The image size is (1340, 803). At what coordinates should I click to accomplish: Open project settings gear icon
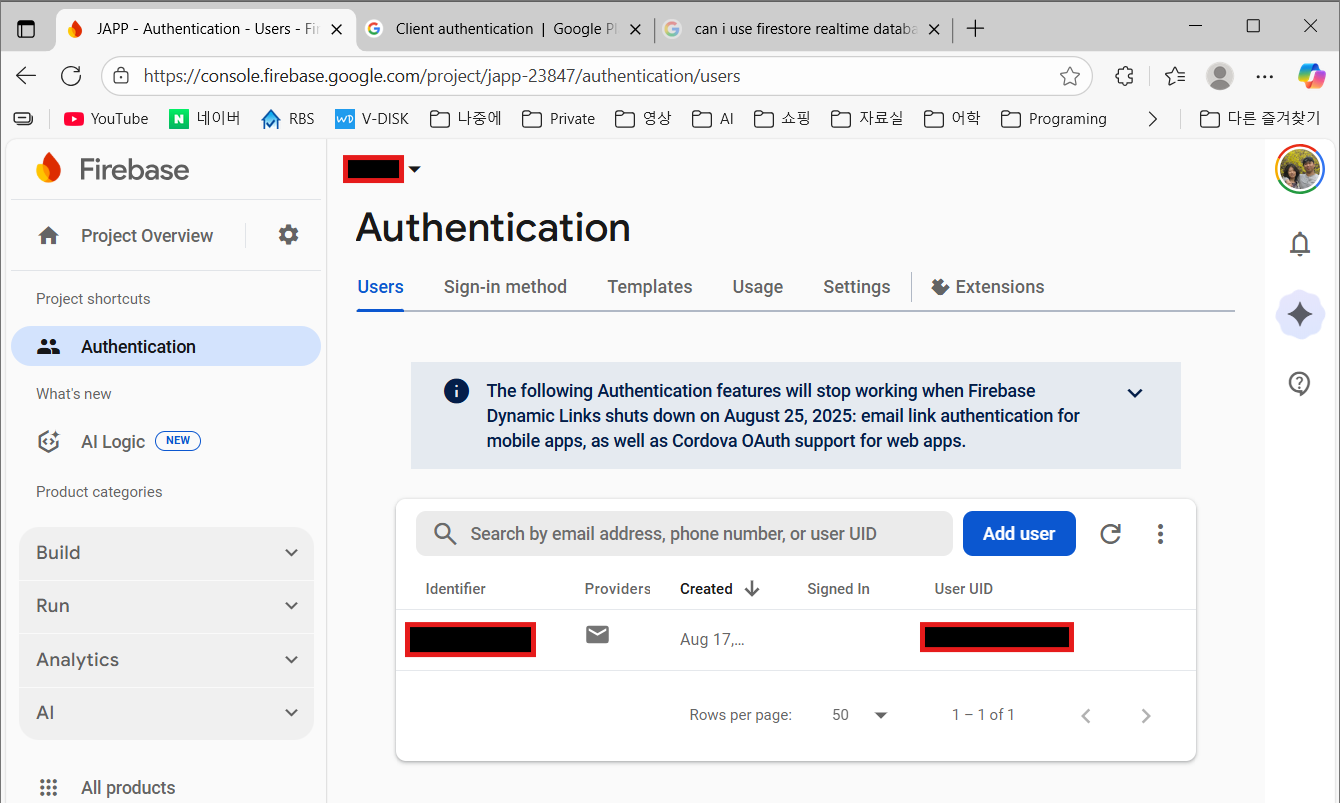click(288, 235)
